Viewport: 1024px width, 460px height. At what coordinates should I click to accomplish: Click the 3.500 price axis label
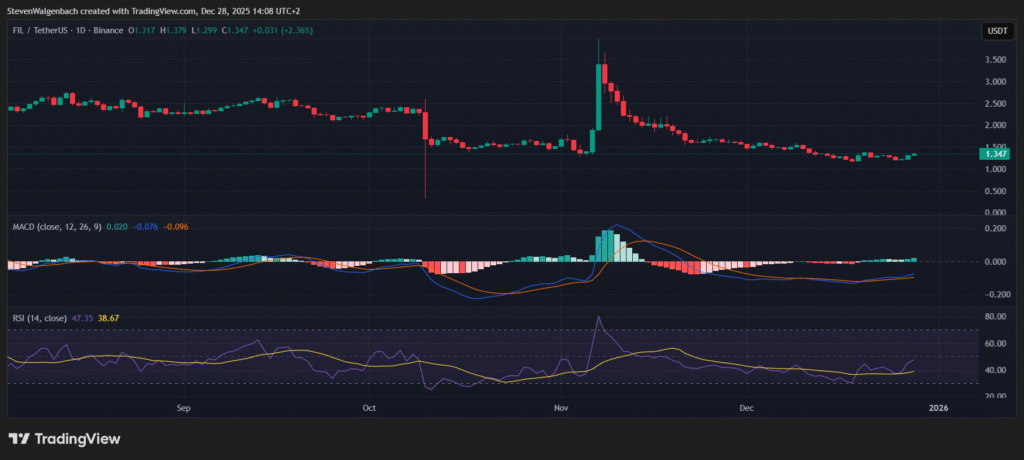[995, 59]
